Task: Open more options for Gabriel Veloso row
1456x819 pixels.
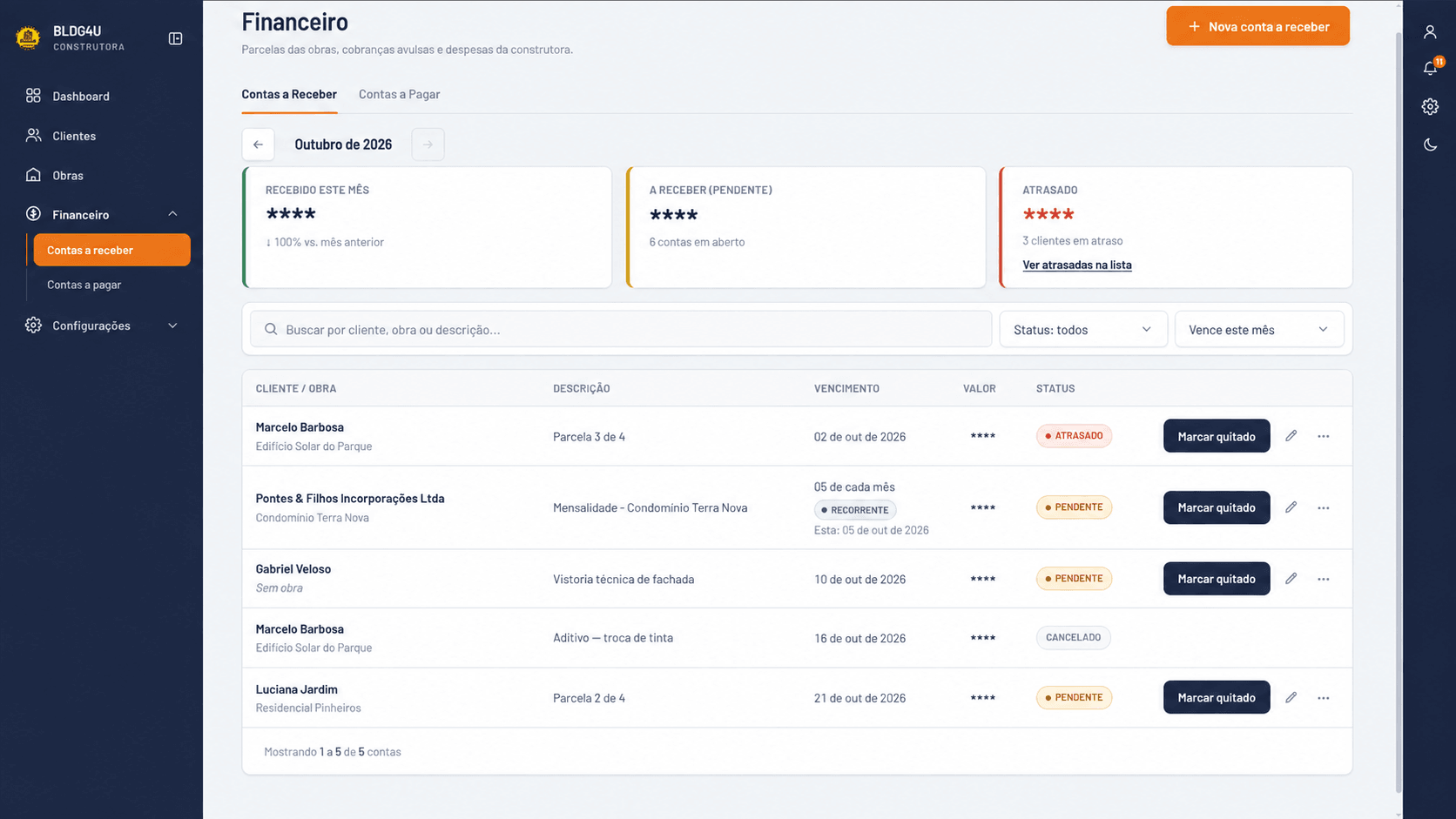Action: (1324, 579)
